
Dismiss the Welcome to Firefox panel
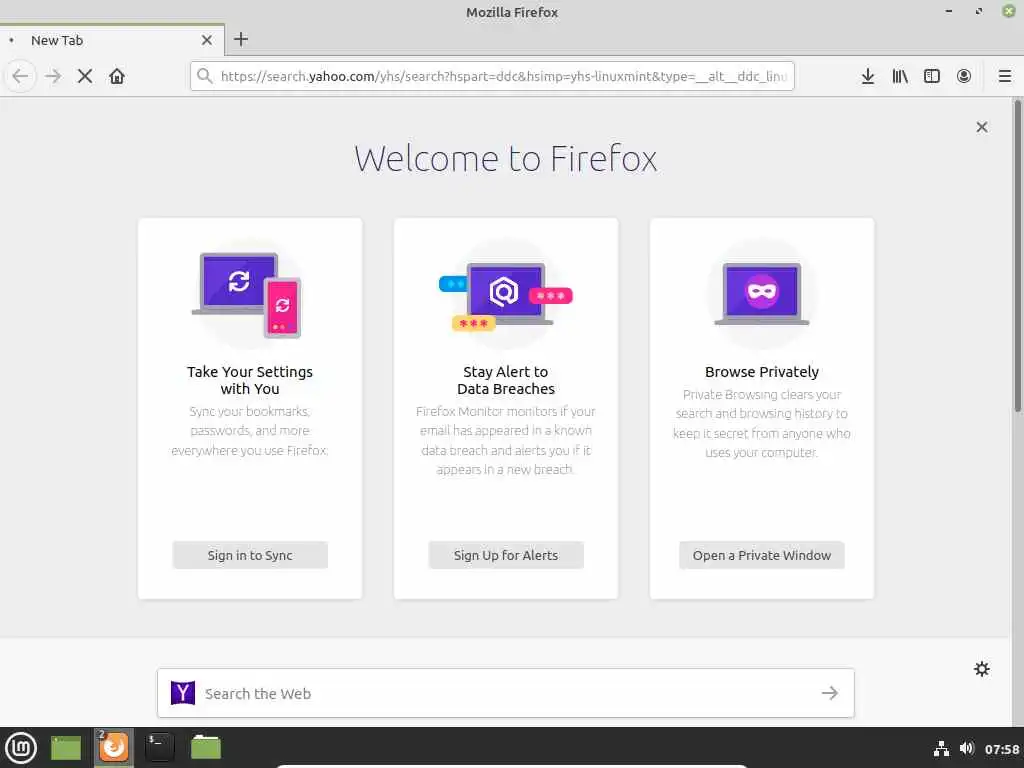coord(982,127)
